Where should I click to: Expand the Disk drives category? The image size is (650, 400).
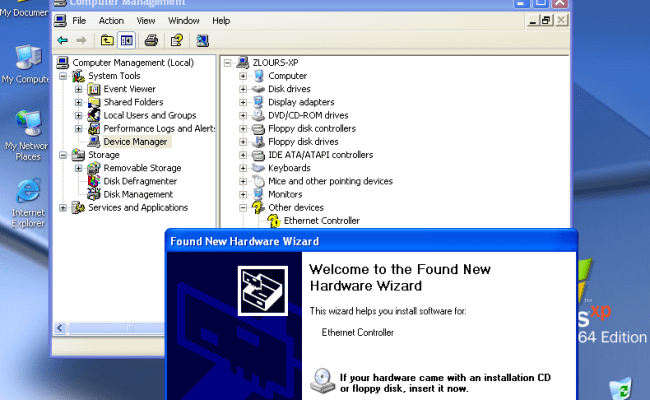tap(243, 89)
